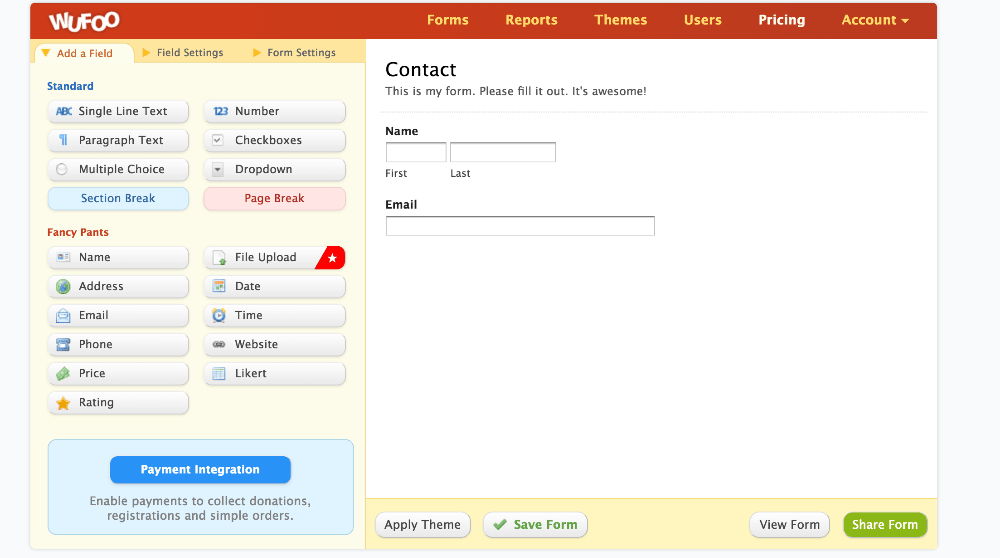Viewport: 1000px width, 558px height.
Task: Add a Likert field
Action: pos(274,373)
